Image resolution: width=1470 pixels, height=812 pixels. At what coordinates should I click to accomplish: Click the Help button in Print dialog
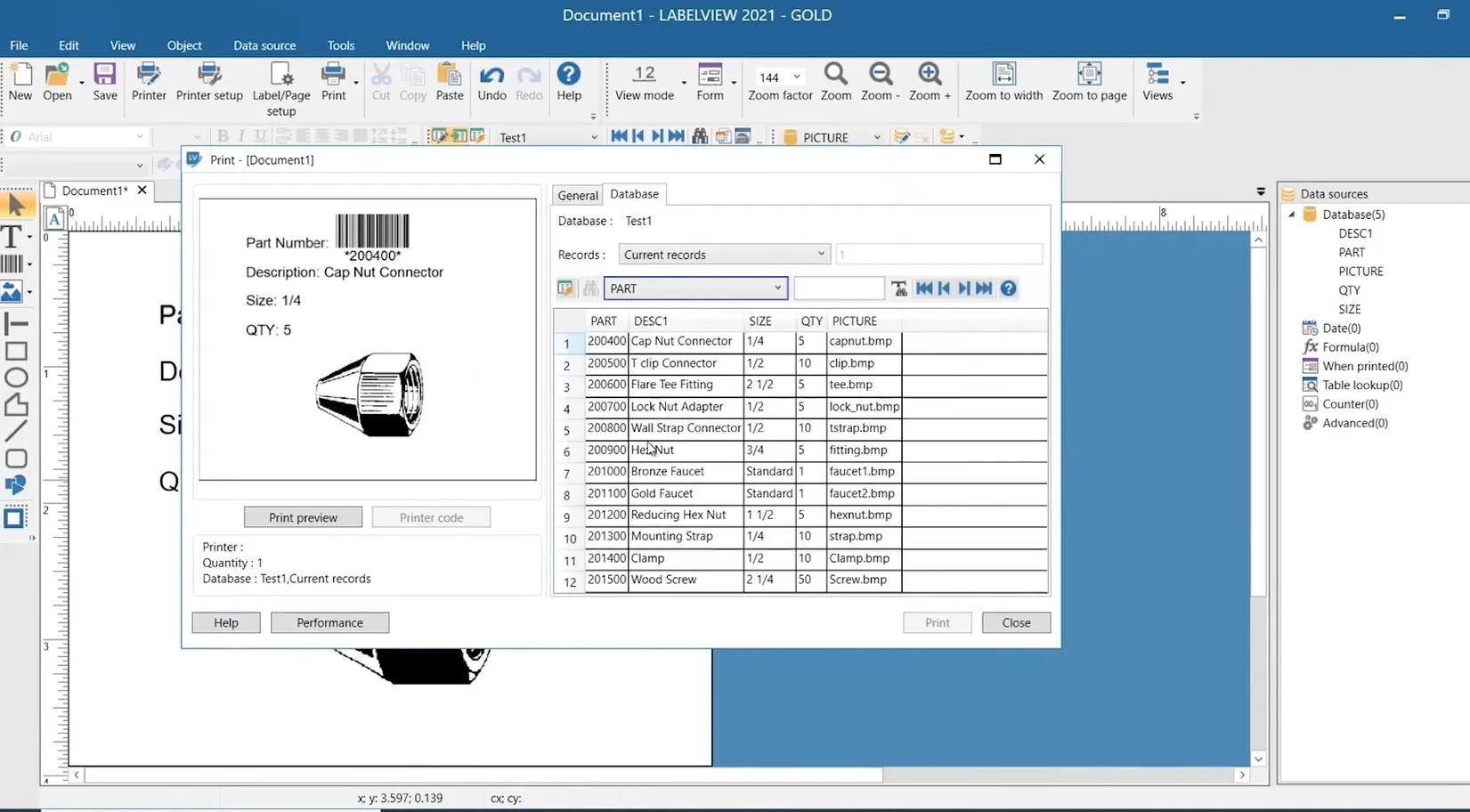click(226, 622)
